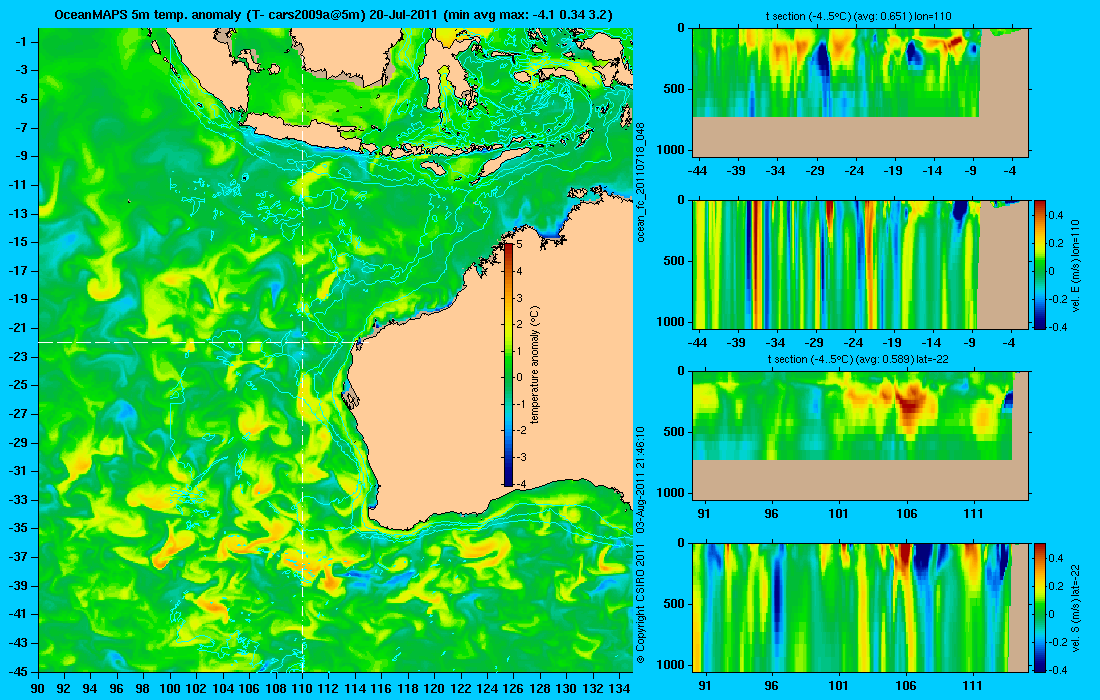Click '101' under the lat=-22 temperature section
This screenshot has height=700, width=1100.
pyautogui.click(x=838, y=514)
